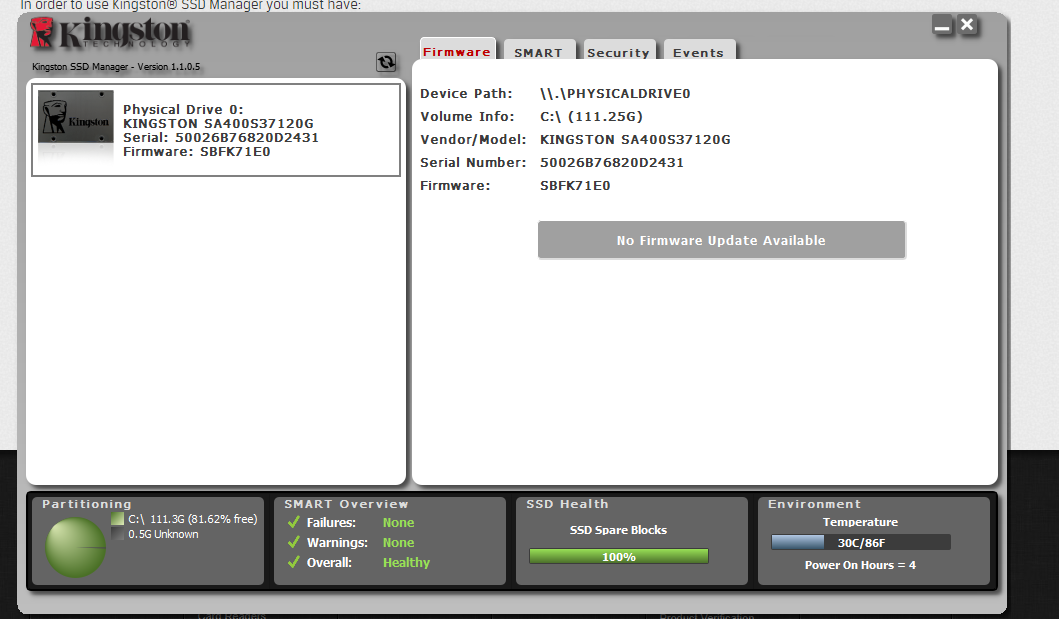Open the Events tab
This screenshot has width=1059, height=619.
point(698,52)
